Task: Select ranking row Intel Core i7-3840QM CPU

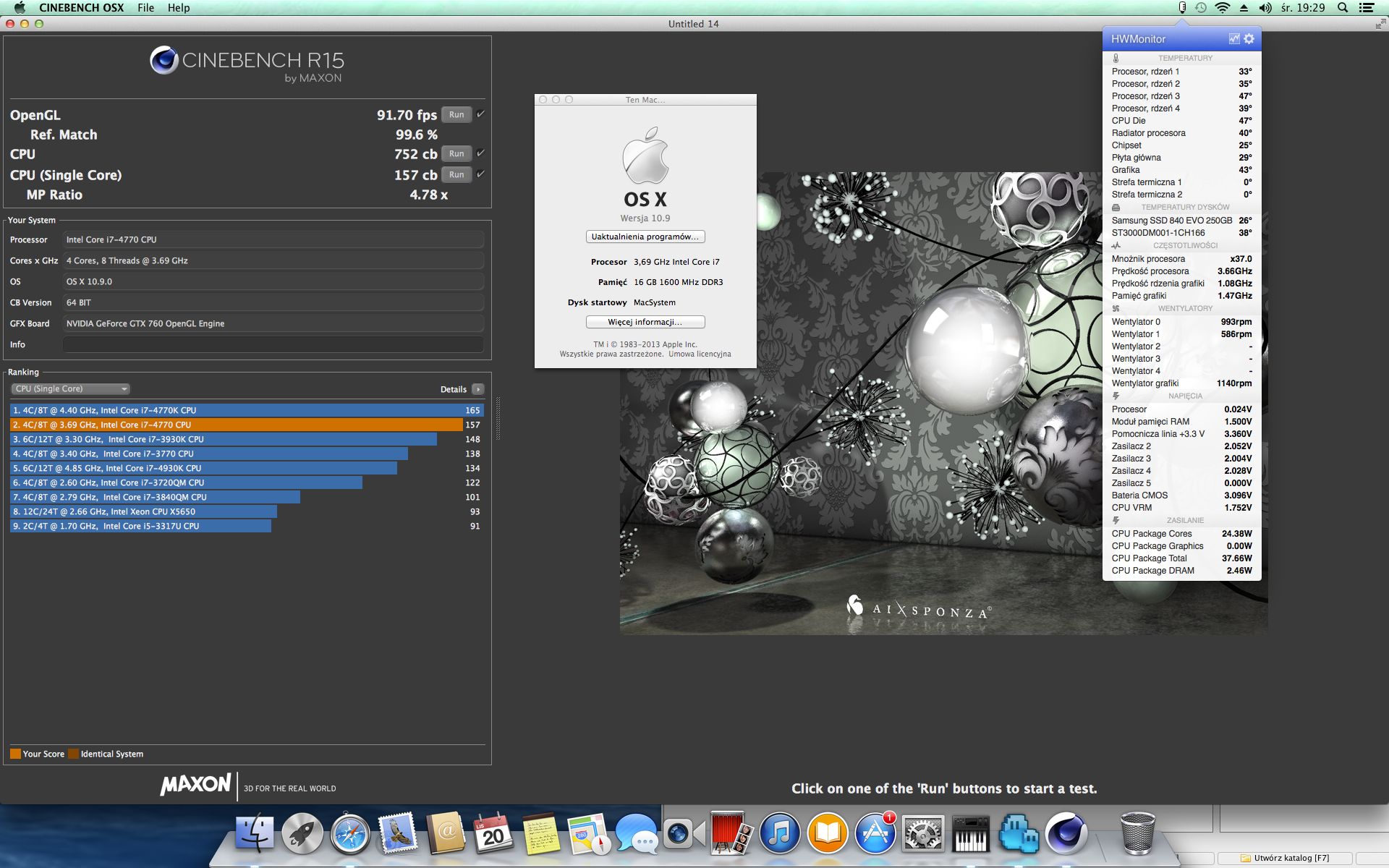Action: (247, 497)
